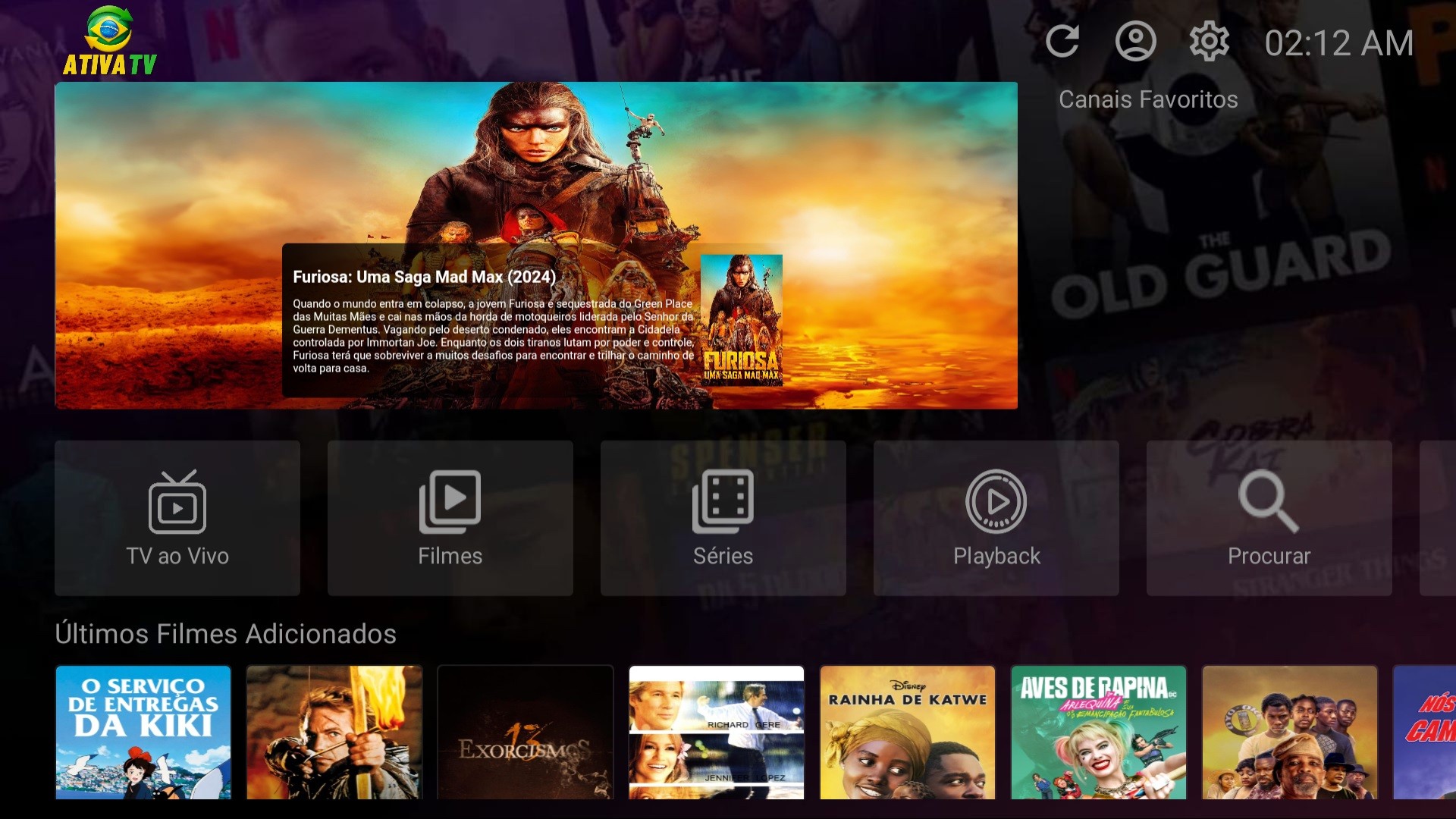Image resolution: width=1456 pixels, height=819 pixels.
Task: Select the Furiosa featured banner
Action: tap(536, 246)
